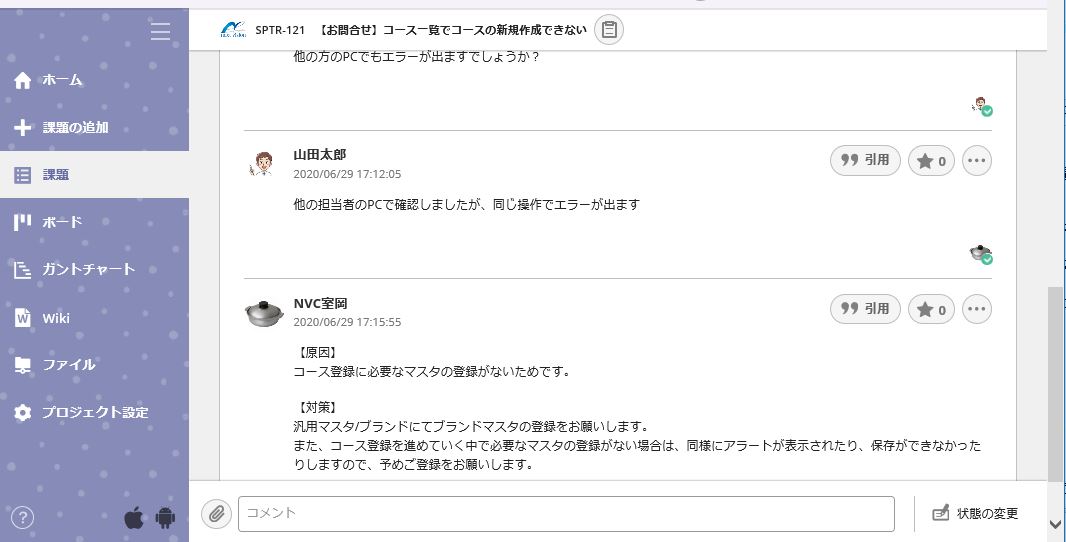Viewport: 1066px width, 542px height.
Task: Click the vertical scrollbar thumb
Action: click(1056, 384)
